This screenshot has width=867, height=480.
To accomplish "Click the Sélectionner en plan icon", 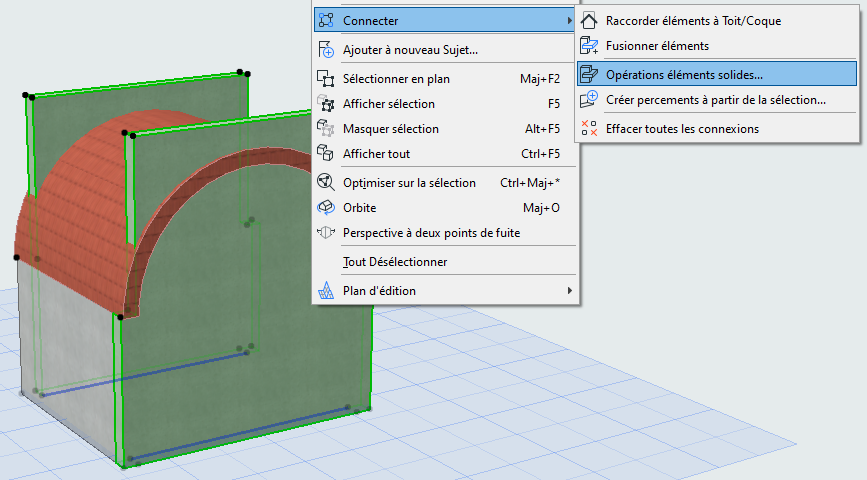I will [x=325, y=78].
